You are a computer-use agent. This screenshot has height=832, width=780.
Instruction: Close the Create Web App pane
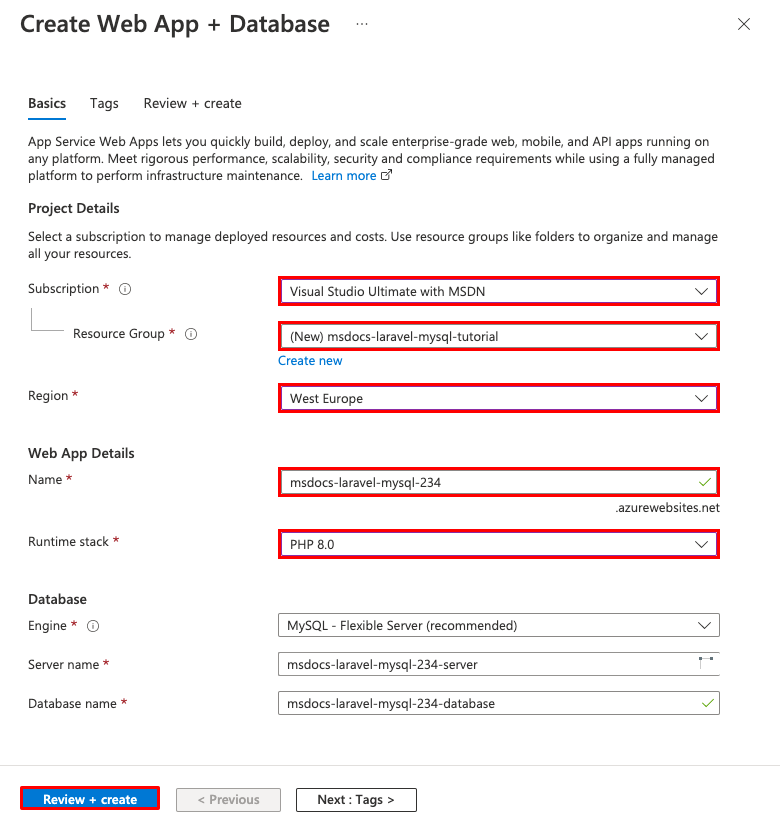click(x=744, y=24)
